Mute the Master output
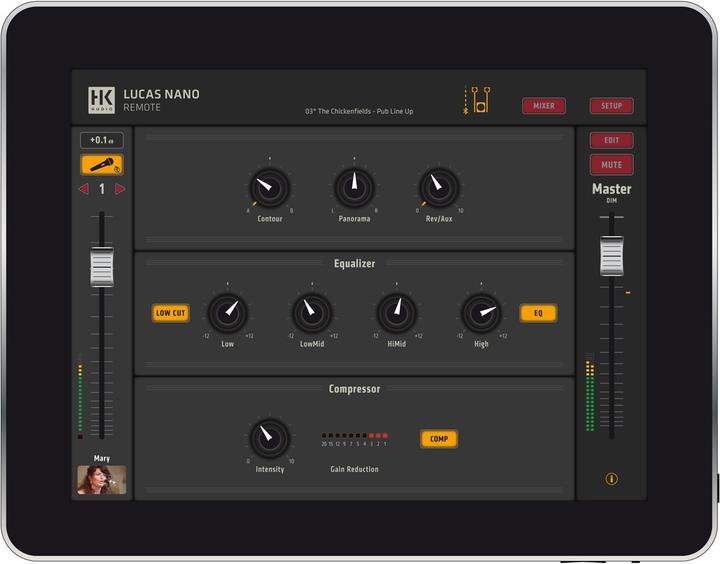 click(611, 164)
